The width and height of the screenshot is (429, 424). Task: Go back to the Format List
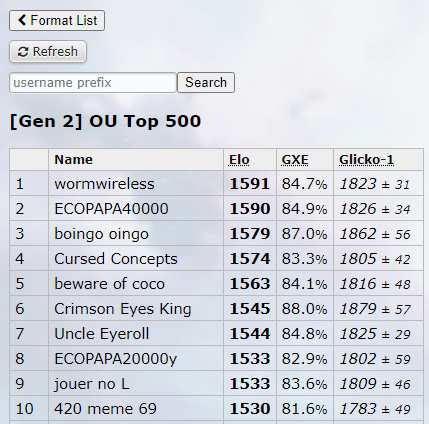pyautogui.click(x=57, y=21)
